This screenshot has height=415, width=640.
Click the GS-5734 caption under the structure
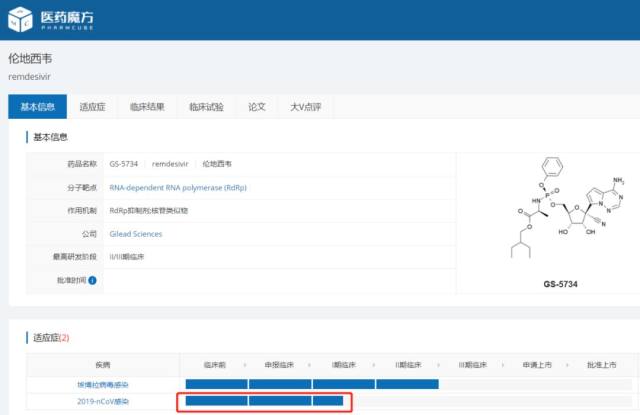(x=560, y=284)
